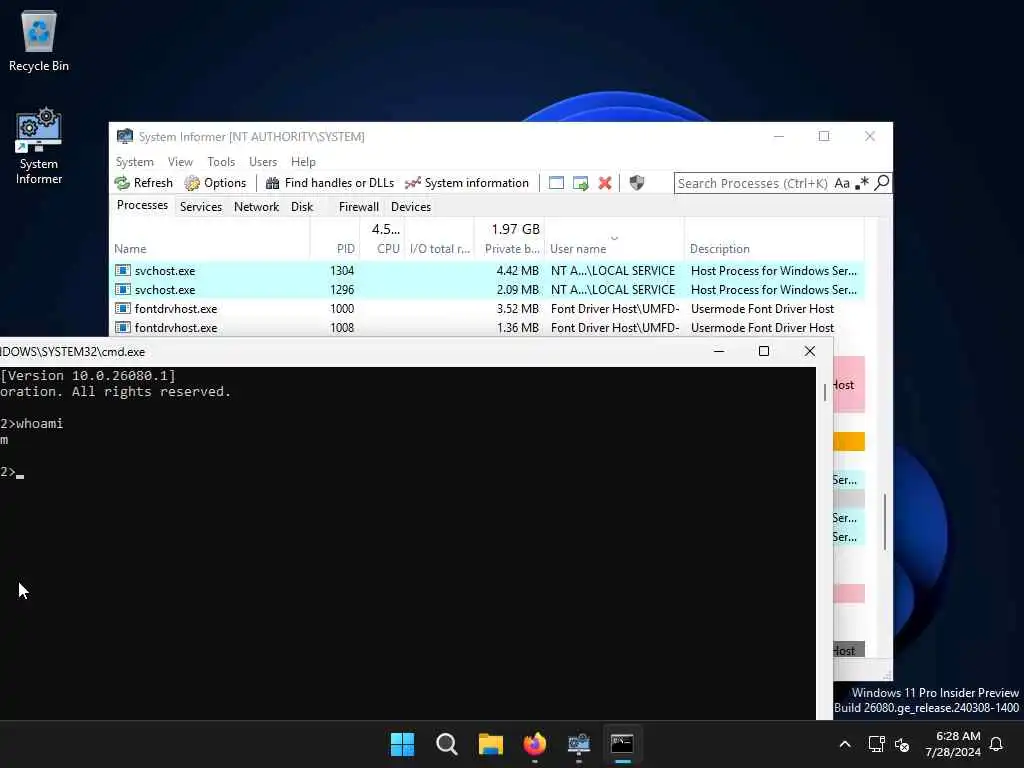
Task: Open the Tools menu
Action: pos(221,161)
